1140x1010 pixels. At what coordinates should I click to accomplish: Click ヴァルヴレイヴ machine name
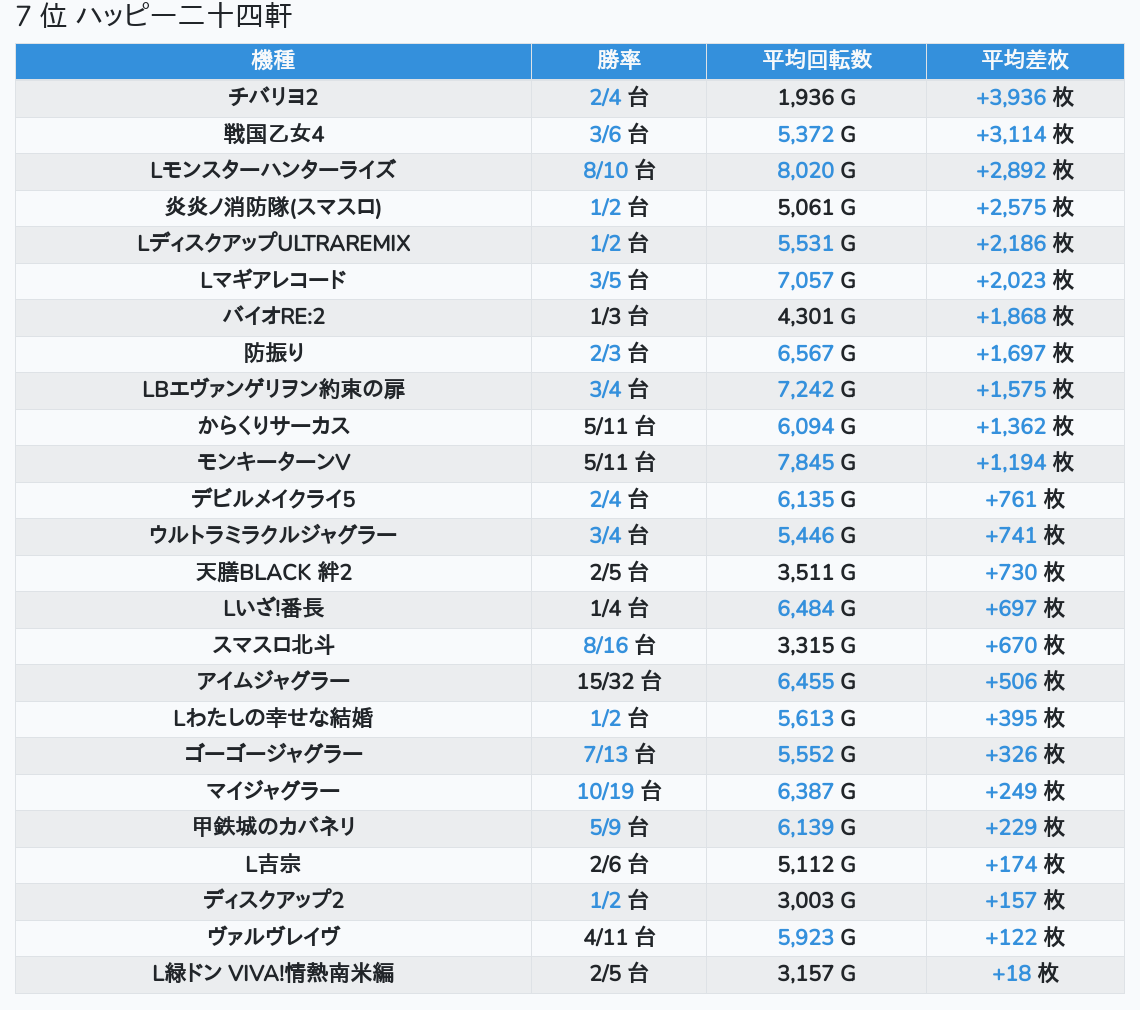tap(273, 938)
